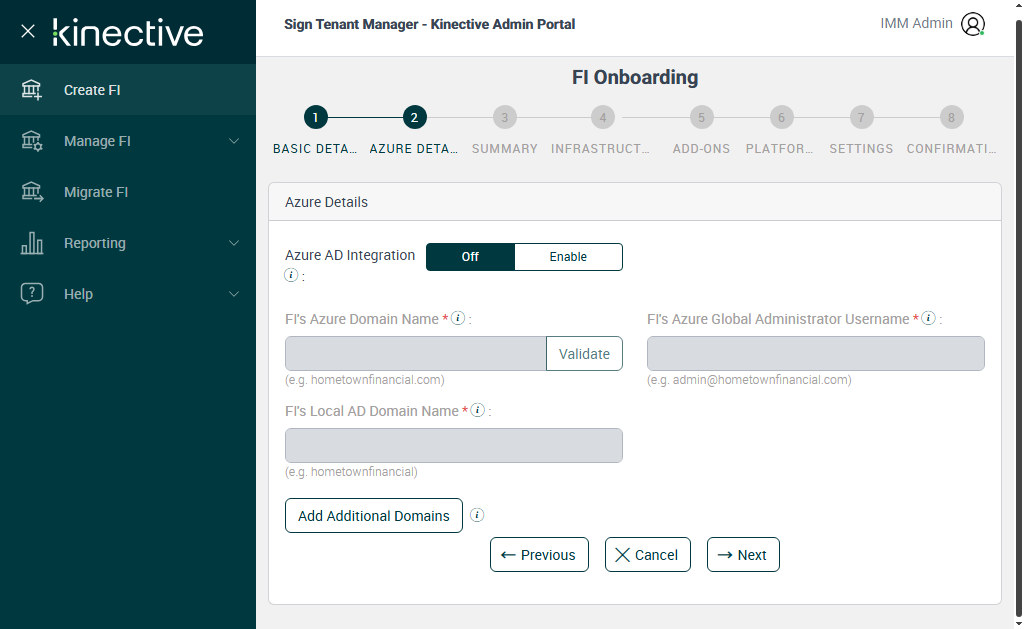
Task: Go to step 8 Confirmation circle
Action: [x=952, y=118]
